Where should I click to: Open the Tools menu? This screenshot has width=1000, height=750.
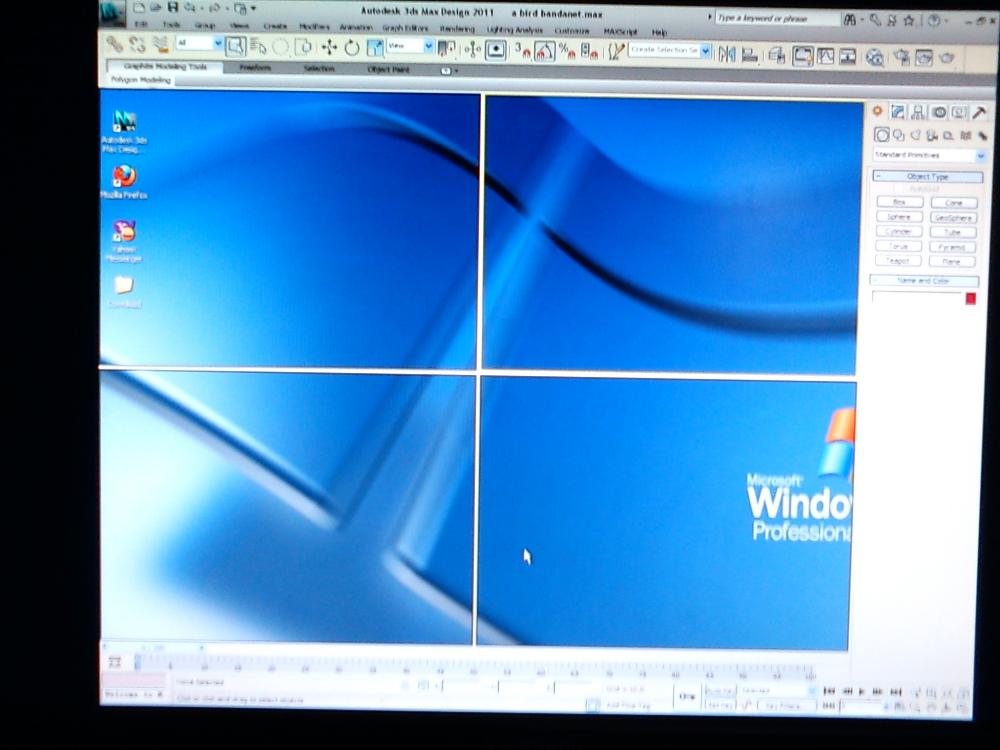tap(171, 25)
